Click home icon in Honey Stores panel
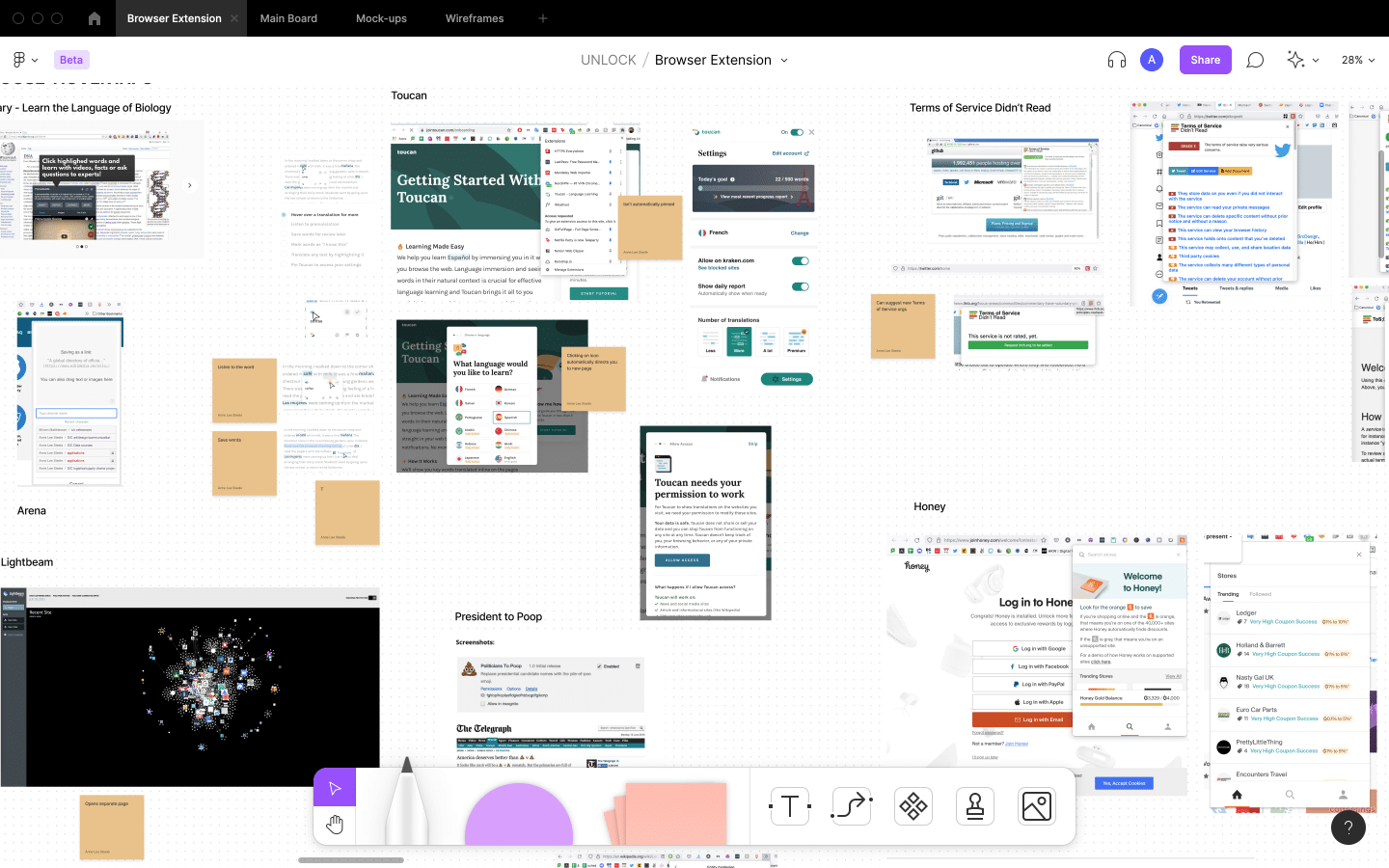This screenshot has height=868, width=1389. 1237,795
